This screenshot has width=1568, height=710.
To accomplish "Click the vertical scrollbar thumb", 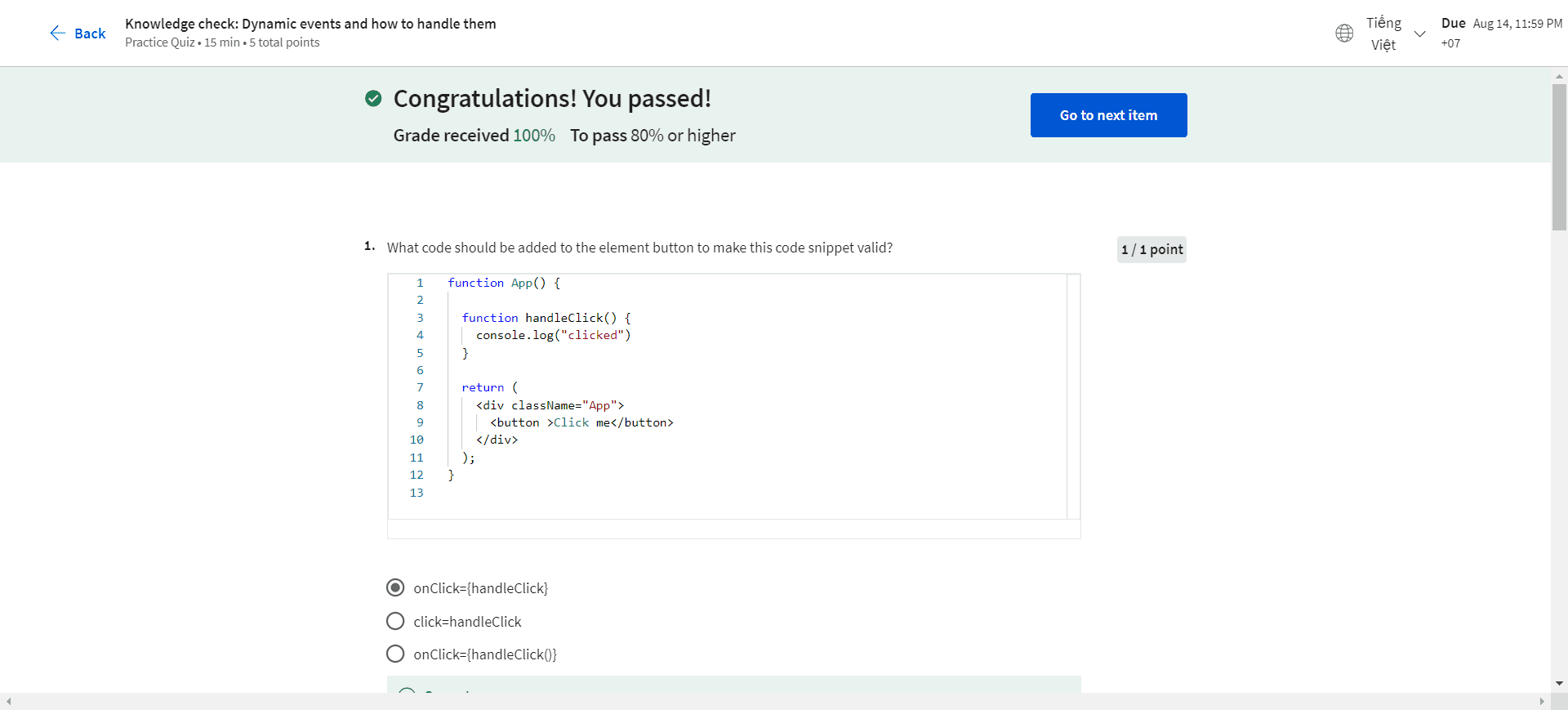I will click(x=1559, y=155).
